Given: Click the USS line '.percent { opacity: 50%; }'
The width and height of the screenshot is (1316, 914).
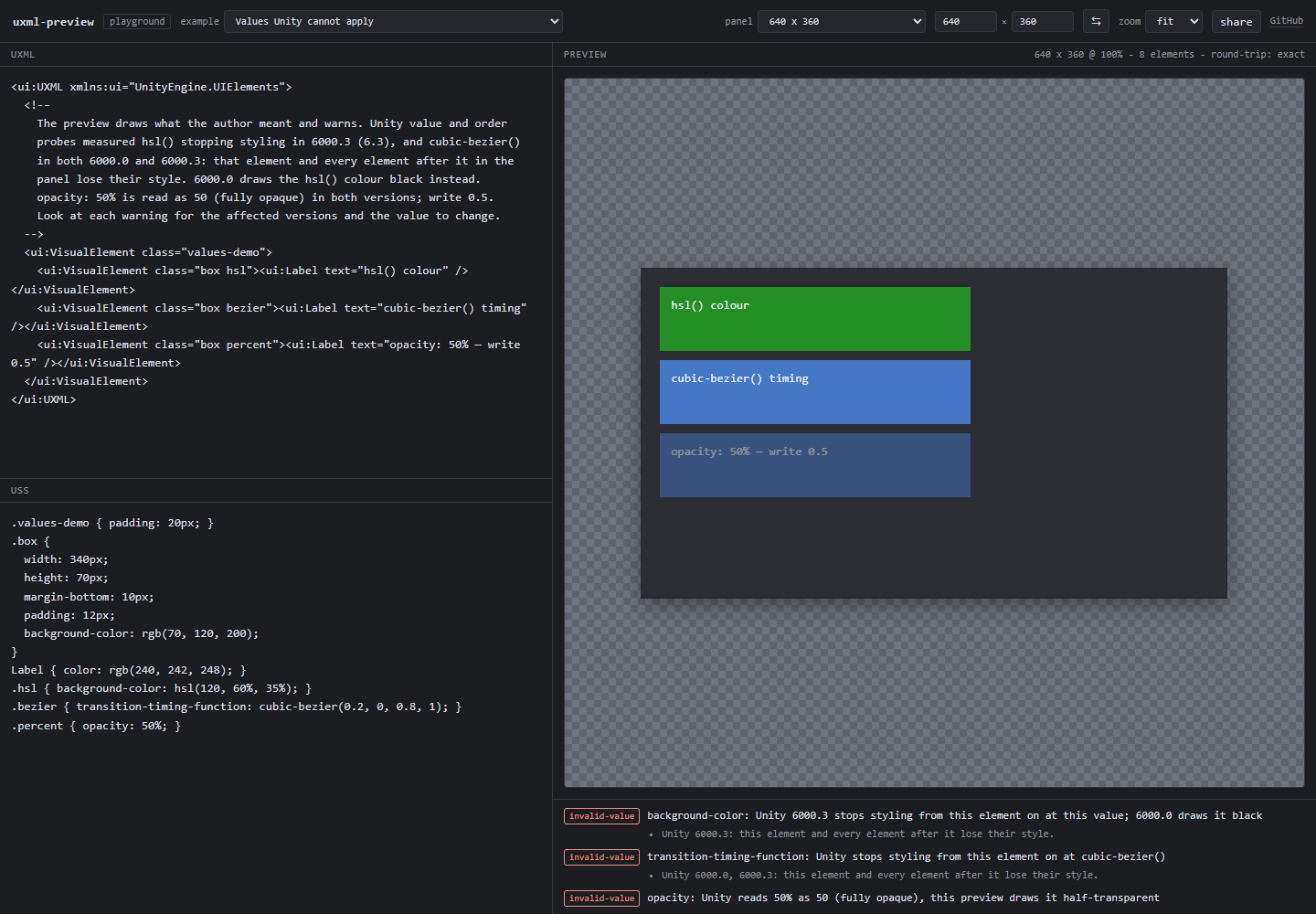Looking at the screenshot, I should (96, 726).
